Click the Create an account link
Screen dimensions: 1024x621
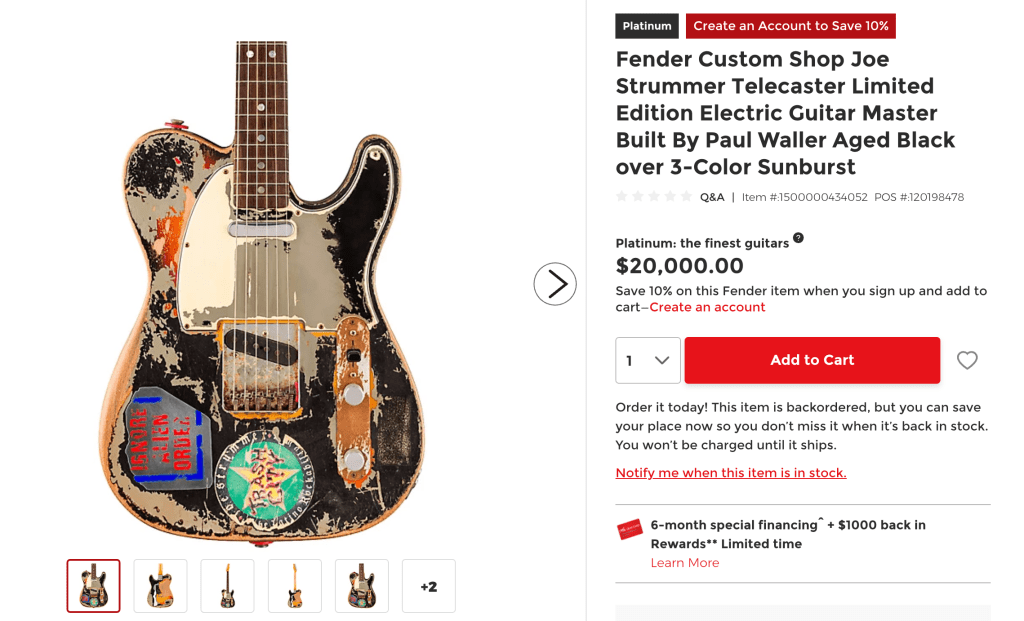click(707, 307)
